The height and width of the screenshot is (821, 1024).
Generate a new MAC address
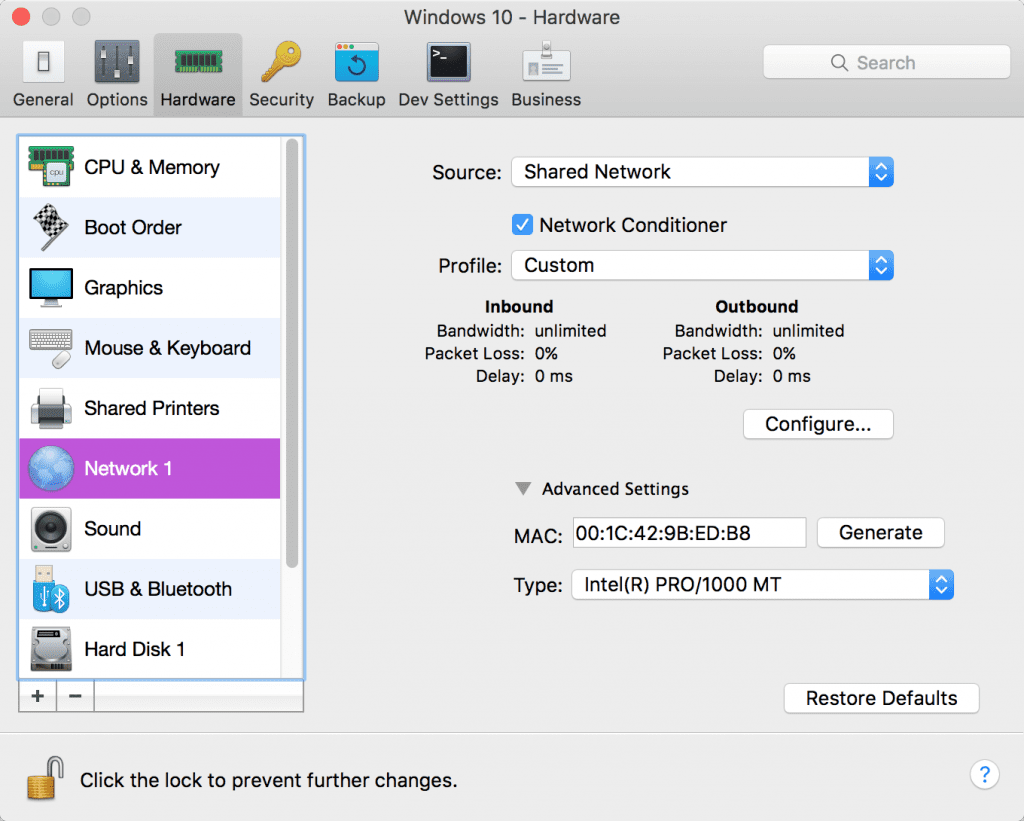pyautogui.click(x=880, y=532)
